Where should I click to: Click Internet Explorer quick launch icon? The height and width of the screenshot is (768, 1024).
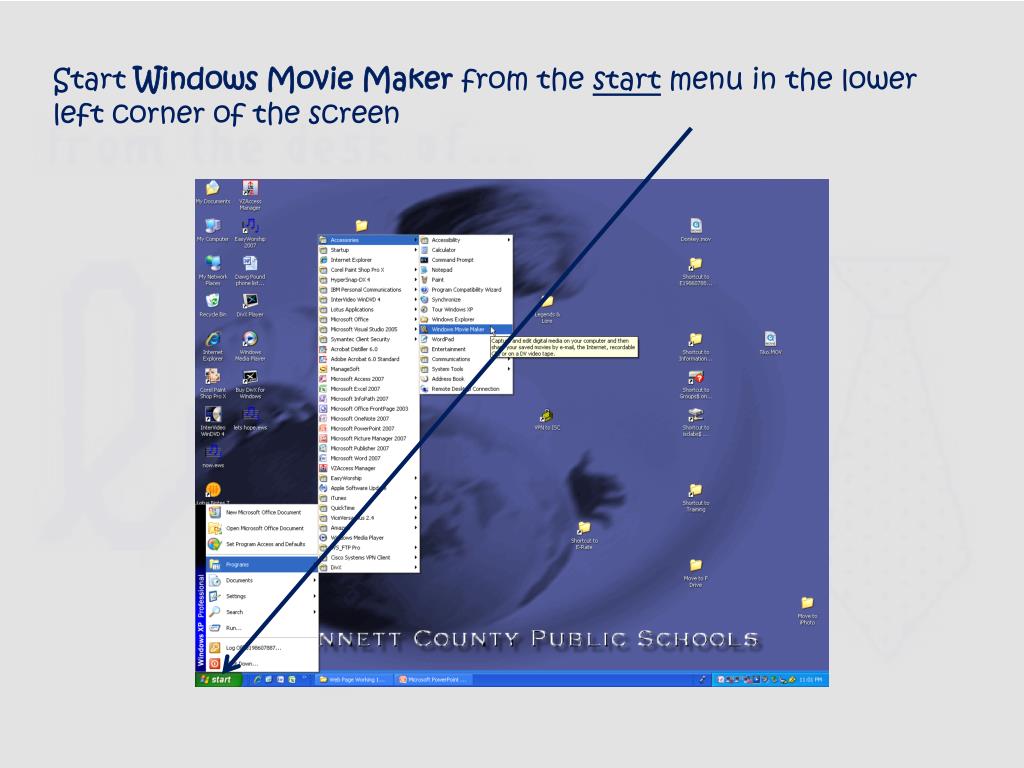[x=257, y=680]
